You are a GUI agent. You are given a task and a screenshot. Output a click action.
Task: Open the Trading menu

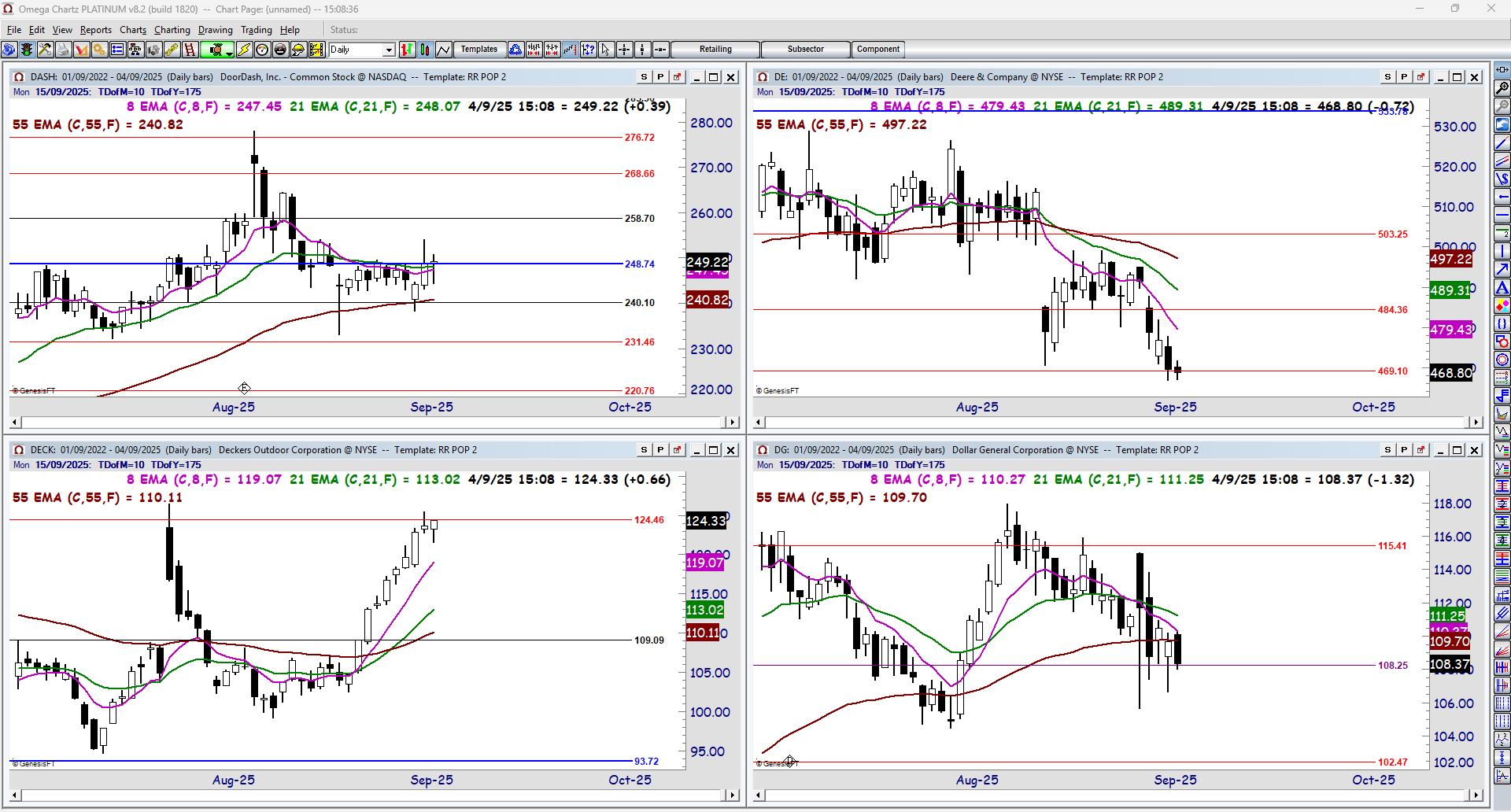[x=257, y=30]
